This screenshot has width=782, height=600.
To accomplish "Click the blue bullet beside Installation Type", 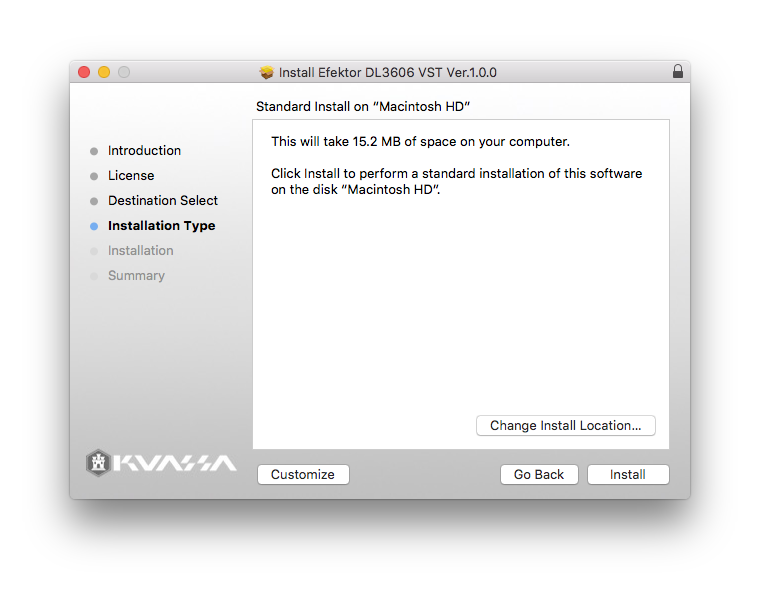I will point(94,226).
